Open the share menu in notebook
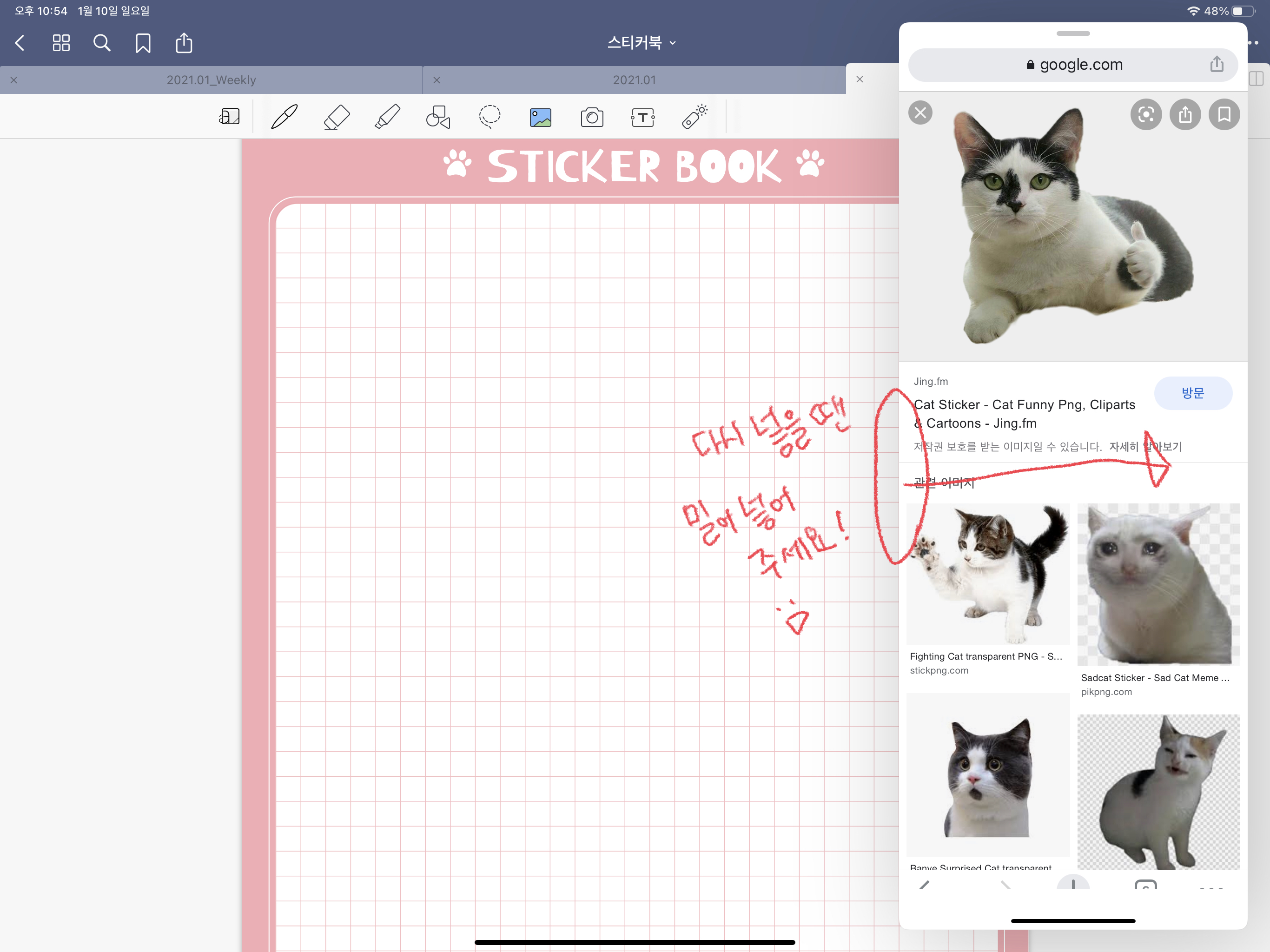This screenshot has height=952, width=1270. pos(184,43)
